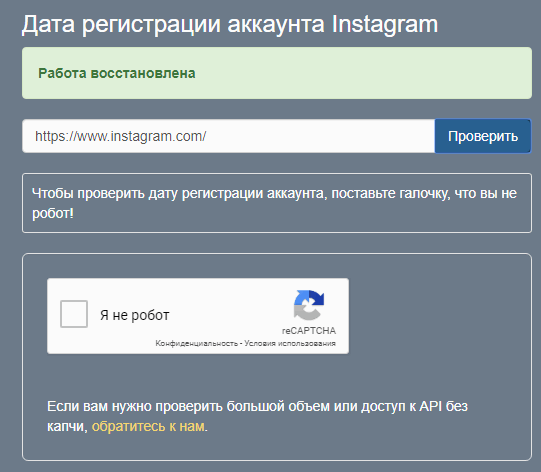Open the 'обратитесь к нам' link
Screen dimensions: 541x472
tap(148, 426)
